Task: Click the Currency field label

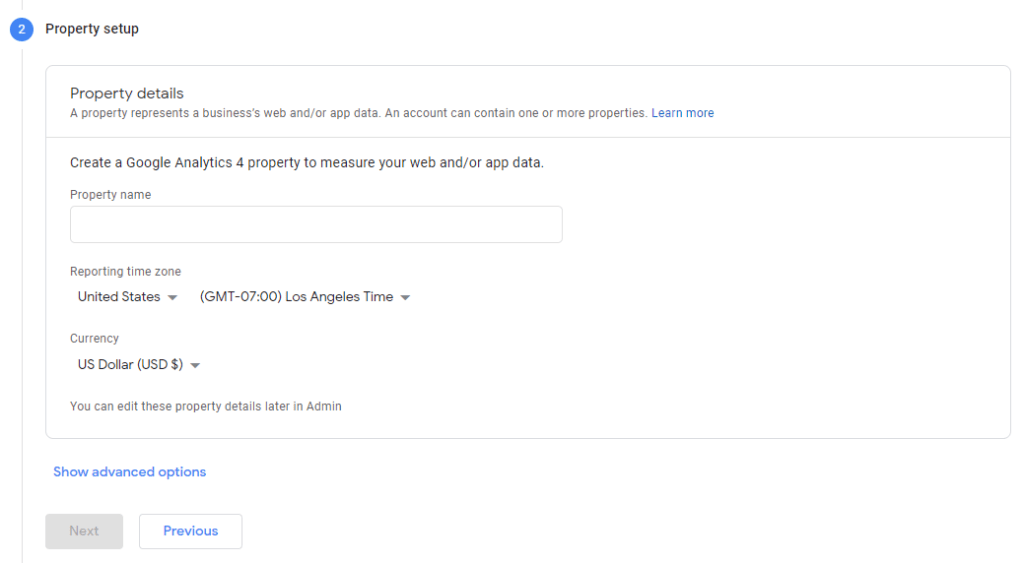Action: click(x=94, y=338)
